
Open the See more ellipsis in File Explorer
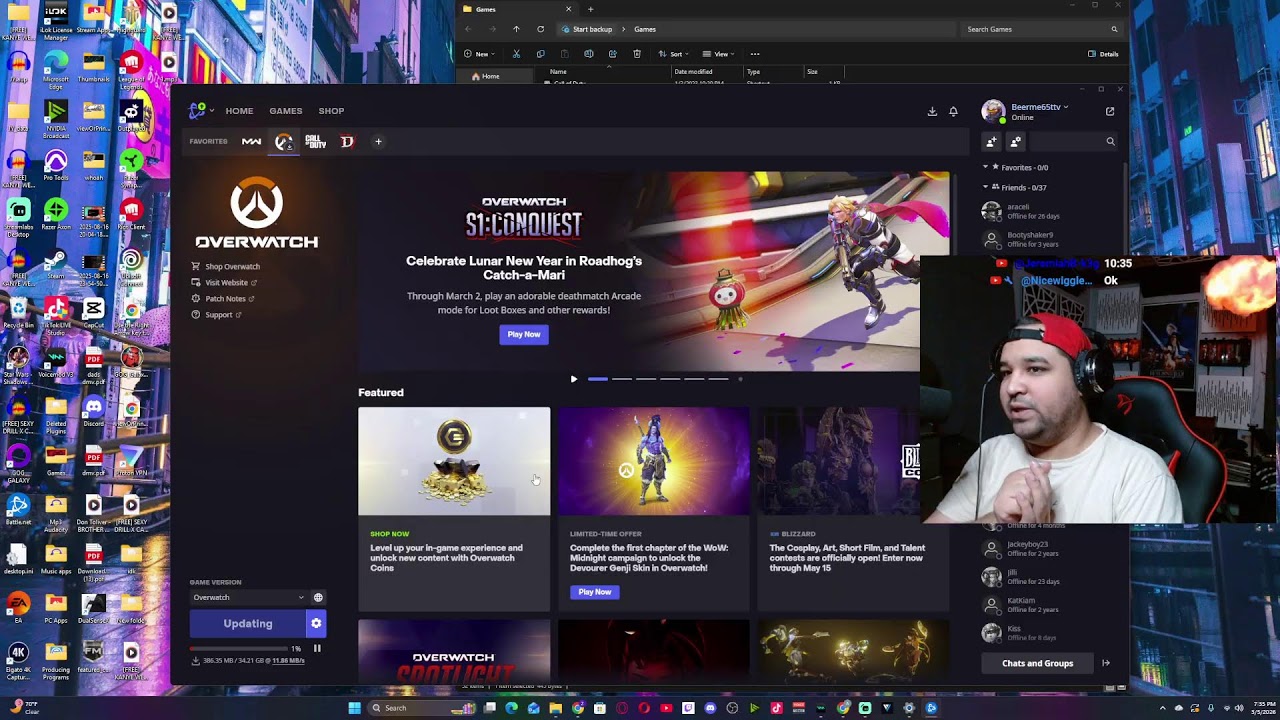point(755,54)
